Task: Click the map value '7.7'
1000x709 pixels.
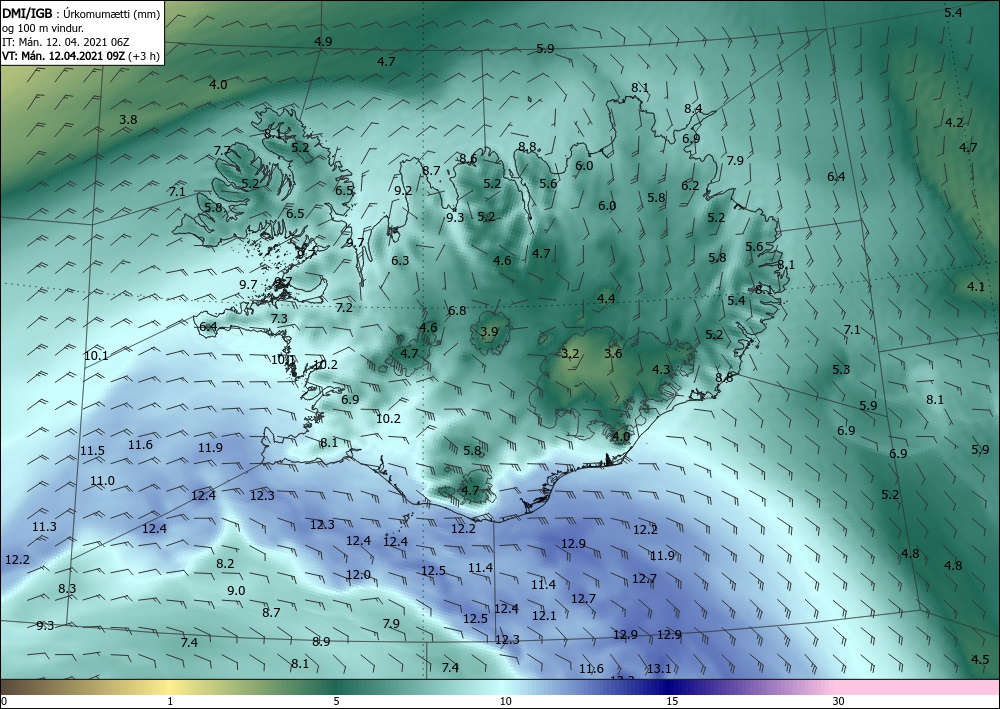Action: pyautogui.click(x=223, y=150)
